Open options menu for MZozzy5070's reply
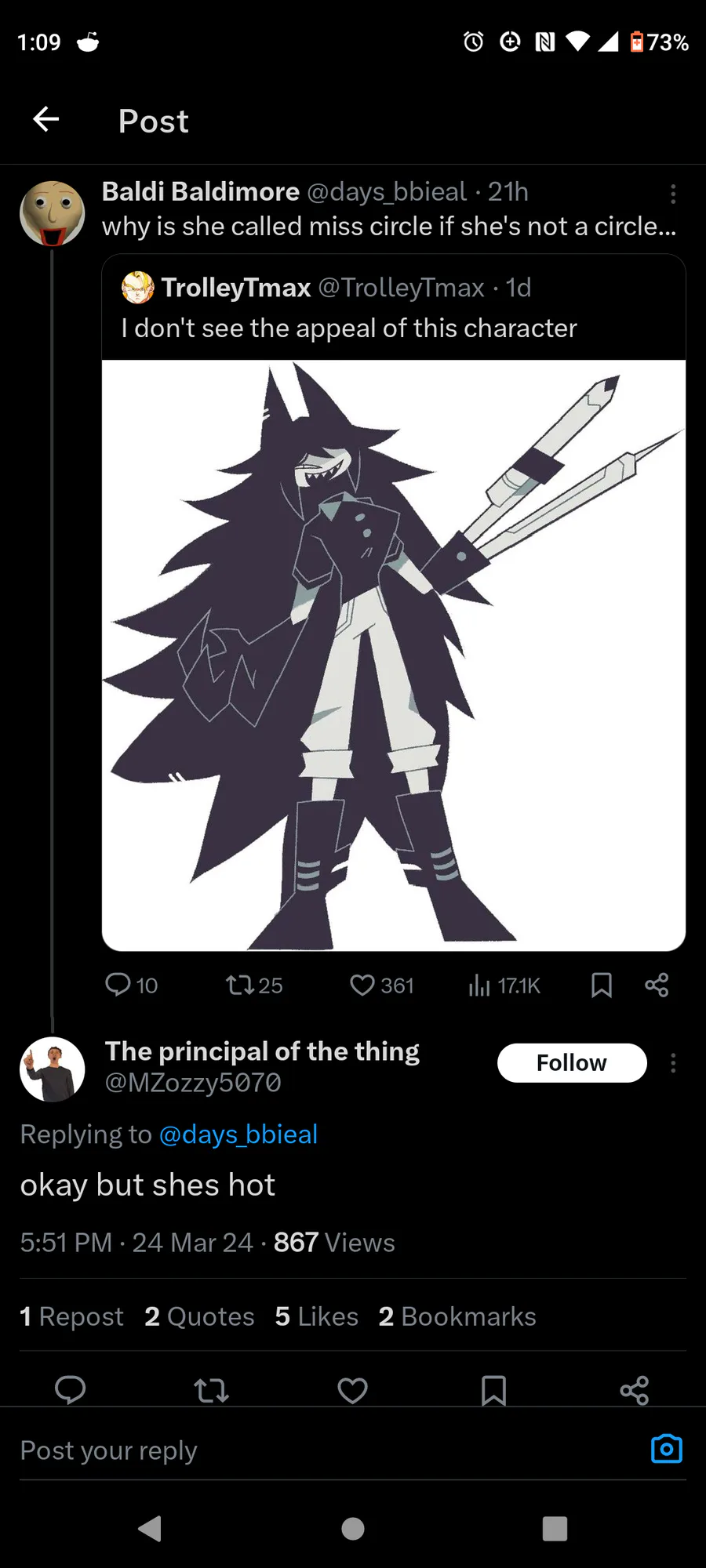 tap(672, 1063)
